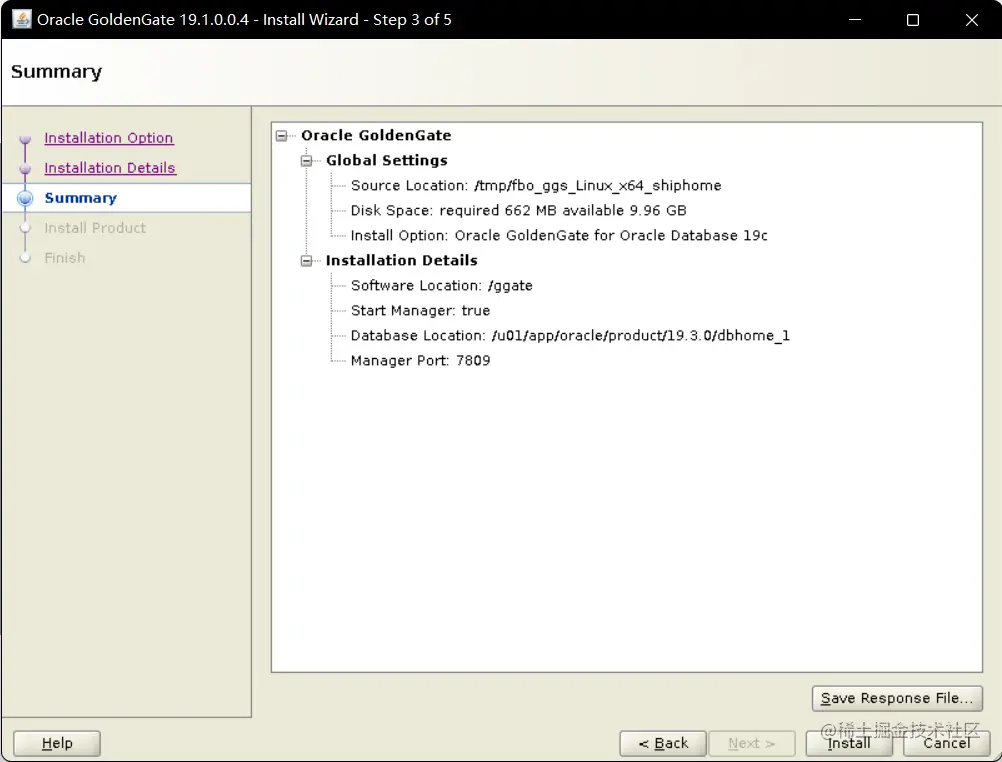Viewport: 1002px width, 762px height.
Task: Go back using the Back button
Action: 662,743
